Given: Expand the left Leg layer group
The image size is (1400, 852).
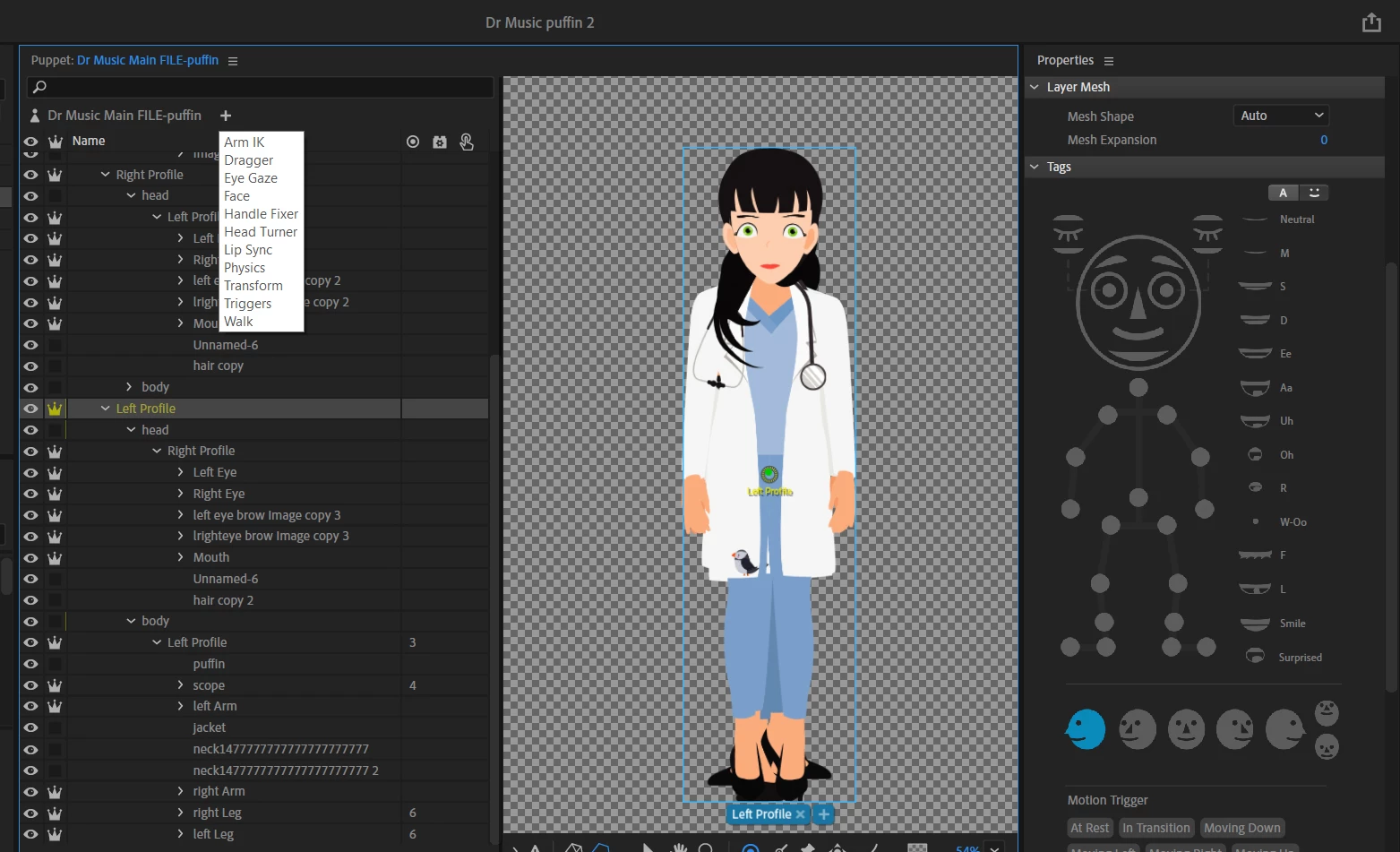Looking at the screenshot, I should point(180,834).
